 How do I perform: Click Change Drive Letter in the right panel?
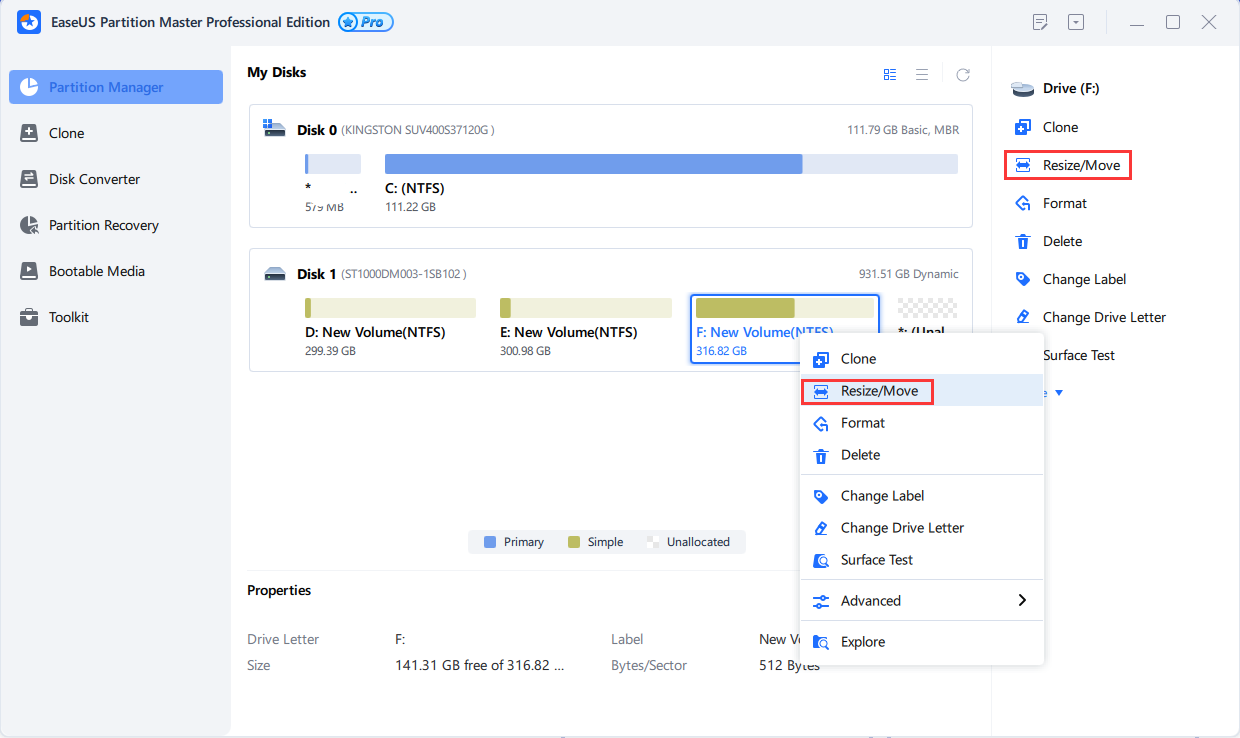(1103, 317)
